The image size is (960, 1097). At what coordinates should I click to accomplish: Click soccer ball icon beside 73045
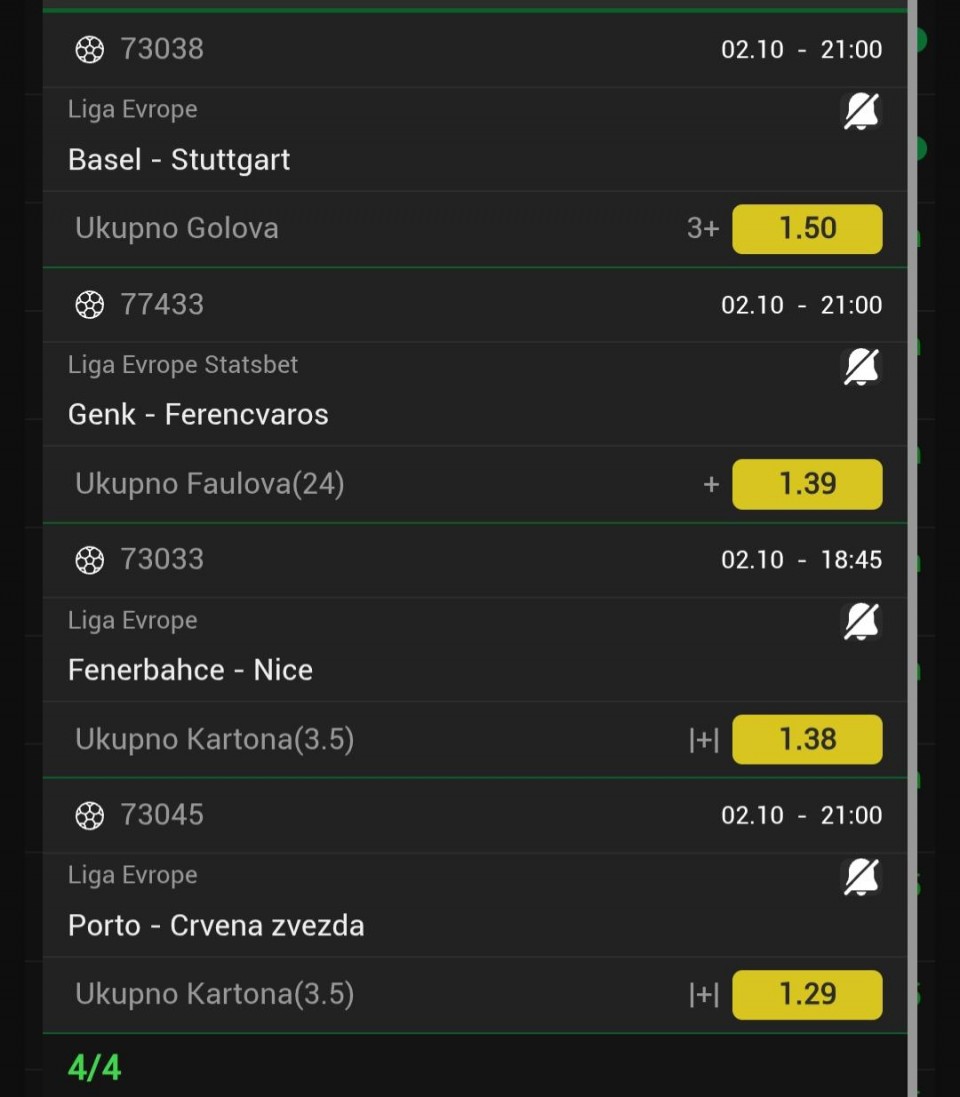[x=90, y=815]
